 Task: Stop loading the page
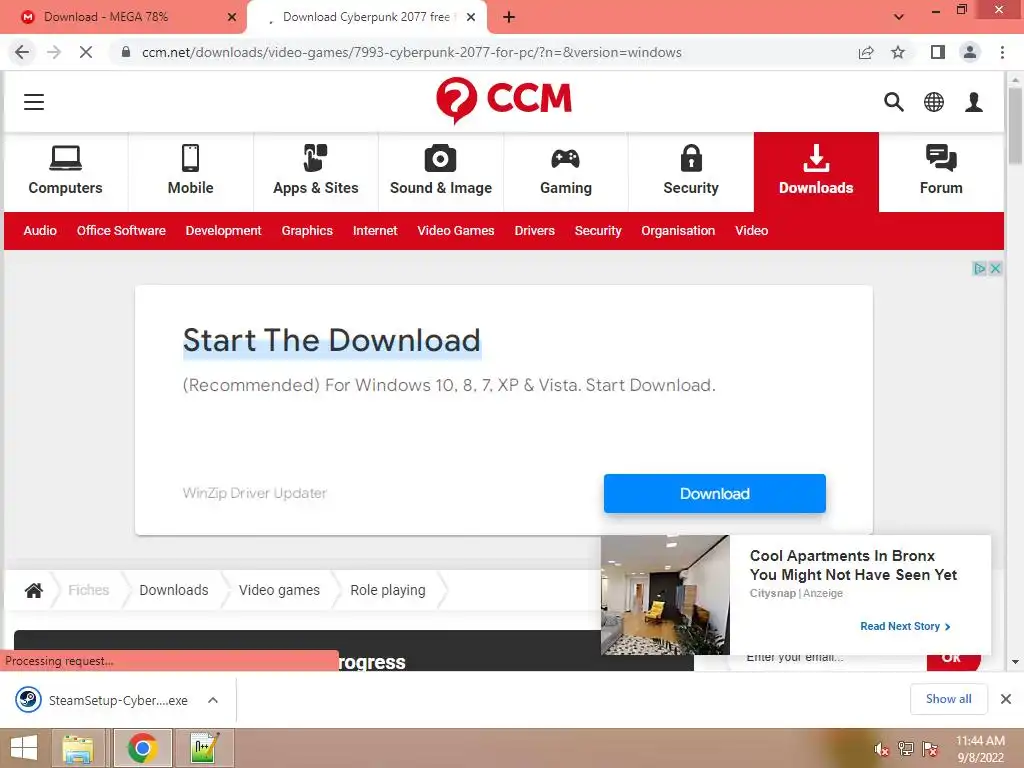[86, 52]
